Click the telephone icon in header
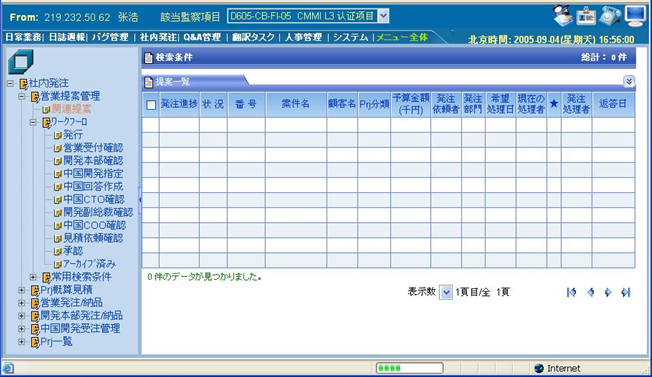Image resolution: width=652 pixels, height=377 pixels. [x=610, y=16]
